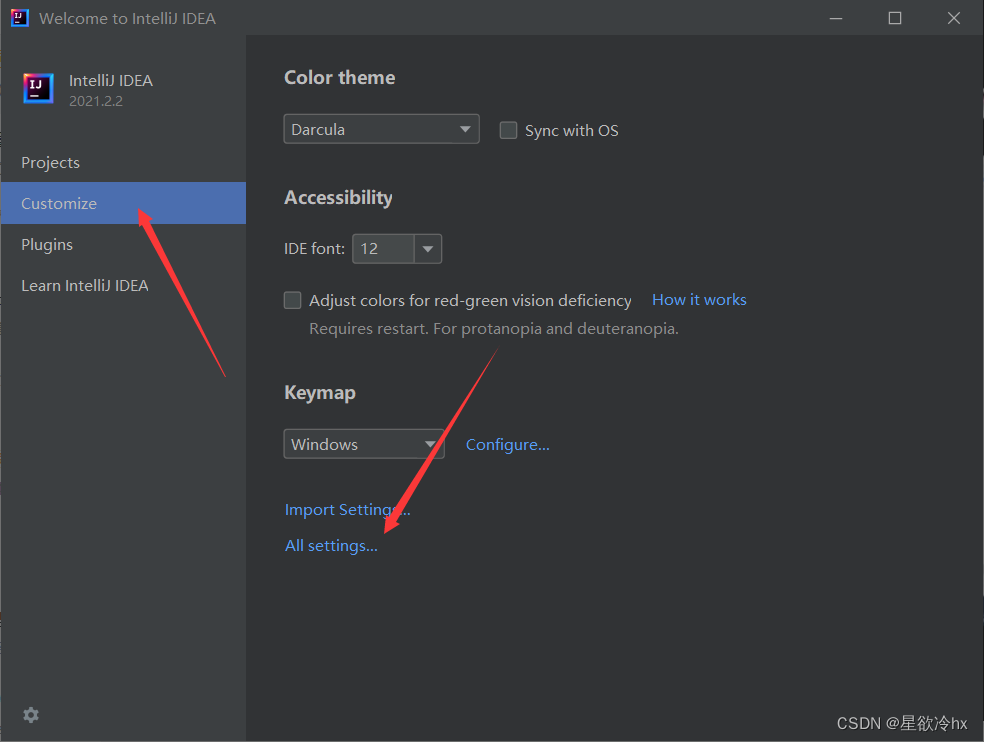
Task: Click the version text 2021.2.2
Action: pyautogui.click(x=96, y=101)
